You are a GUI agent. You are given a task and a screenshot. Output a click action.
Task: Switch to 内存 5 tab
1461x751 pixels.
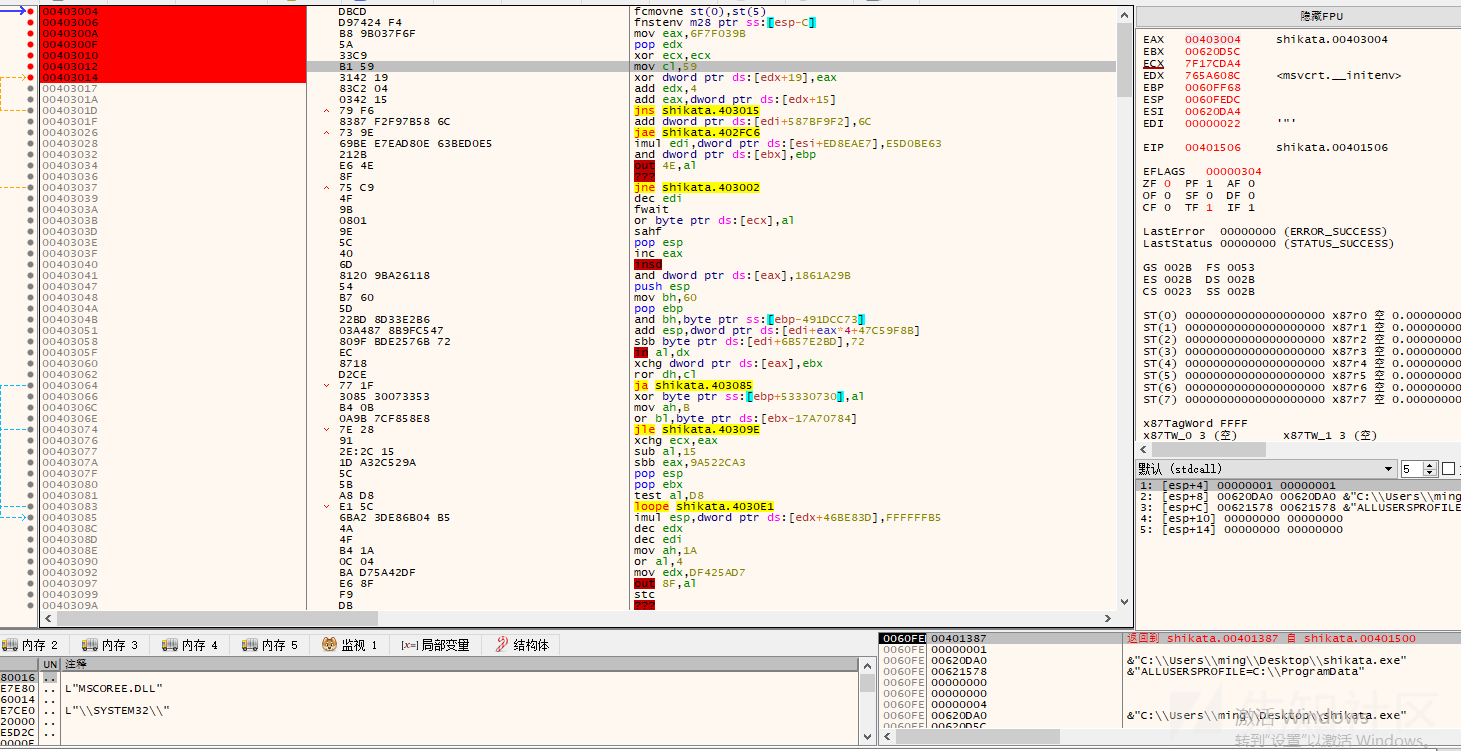270,645
